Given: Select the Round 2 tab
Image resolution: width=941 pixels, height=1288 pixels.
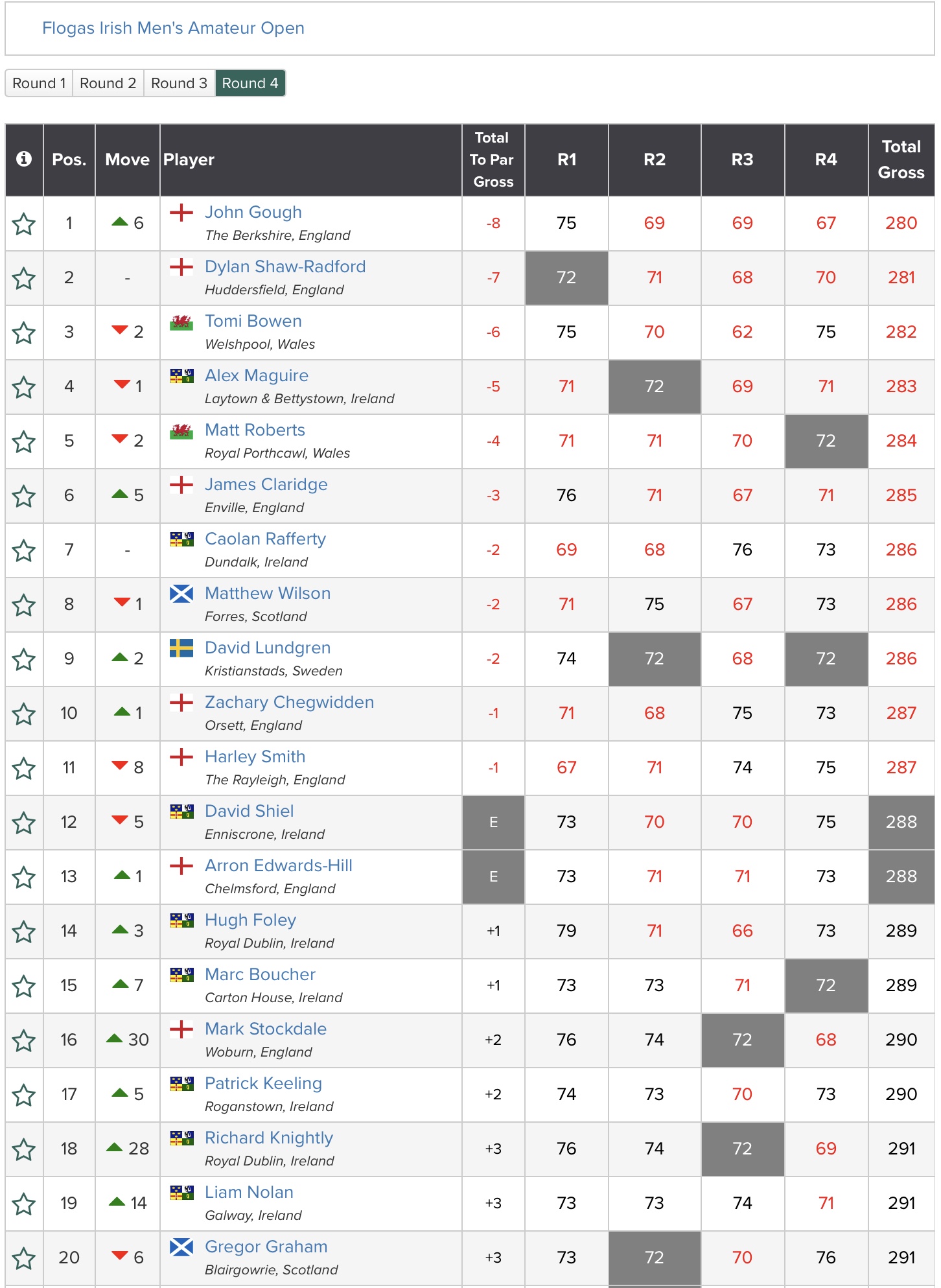Looking at the screenshot, I should coord(108,83).
